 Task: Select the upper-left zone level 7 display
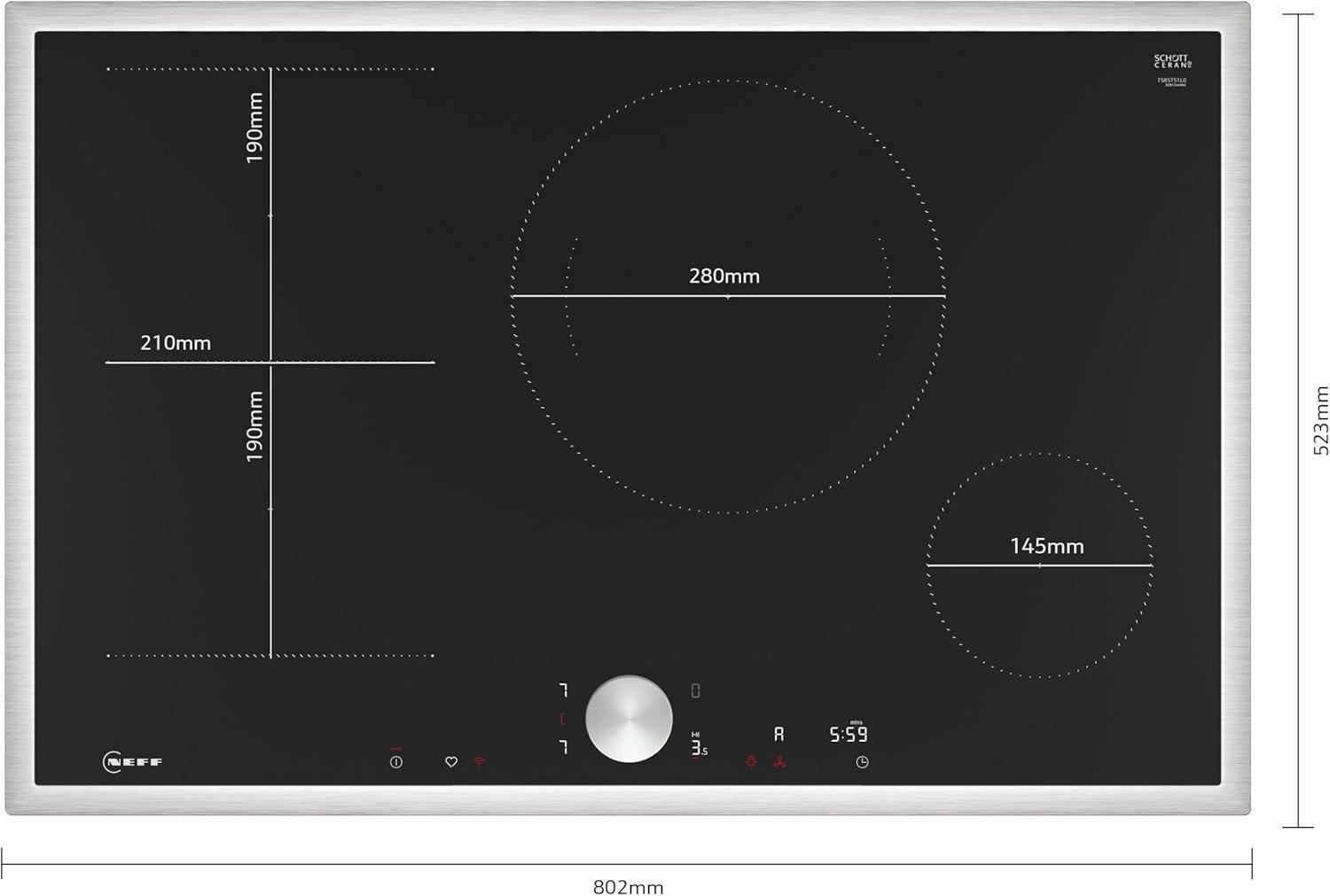tap(562, 690)
